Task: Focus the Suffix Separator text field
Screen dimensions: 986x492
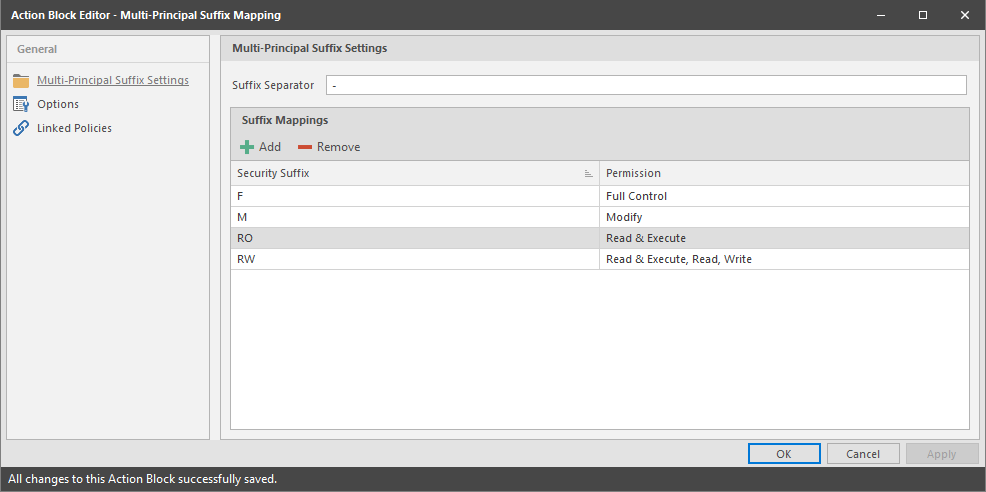Action: 646,85
